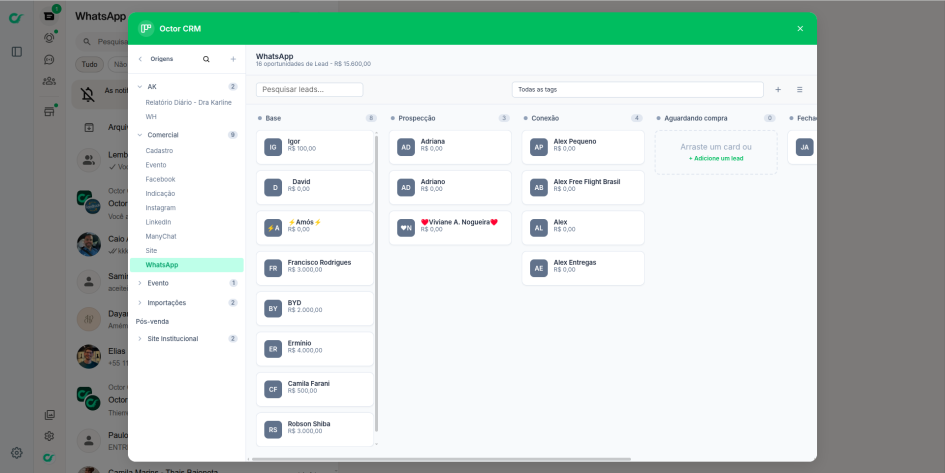Screen dimensions: 945x473
Task: Open the Todas as tags filter dropdown
Action: click(637, 90)
